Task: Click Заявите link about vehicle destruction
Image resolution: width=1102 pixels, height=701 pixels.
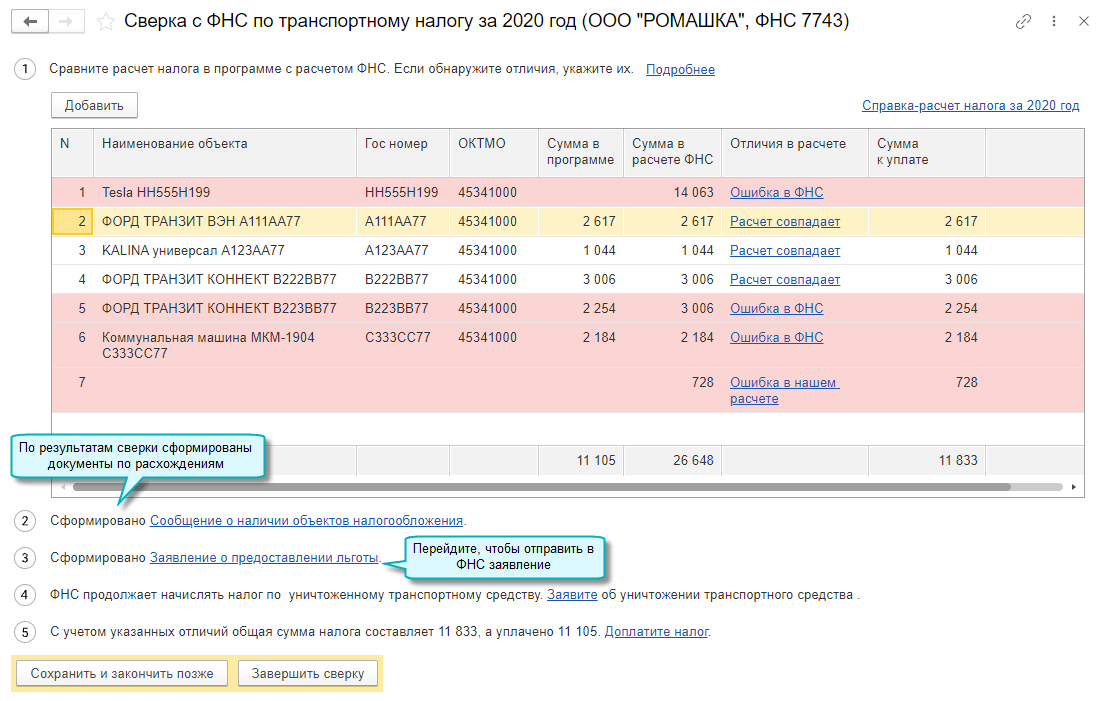Action: click(x=572, y=595)
